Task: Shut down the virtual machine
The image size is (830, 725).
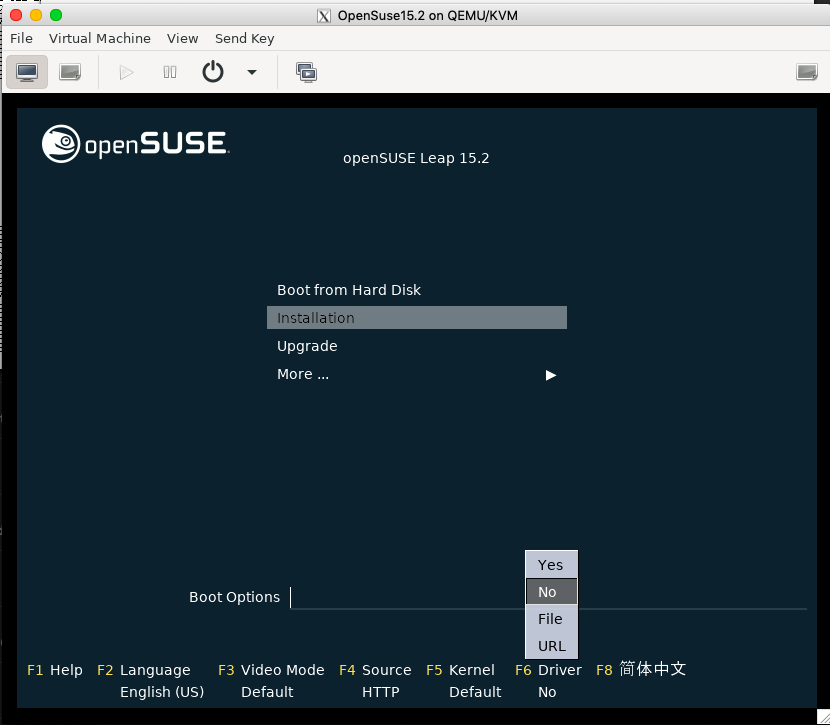Action: [x=213, y=71]
